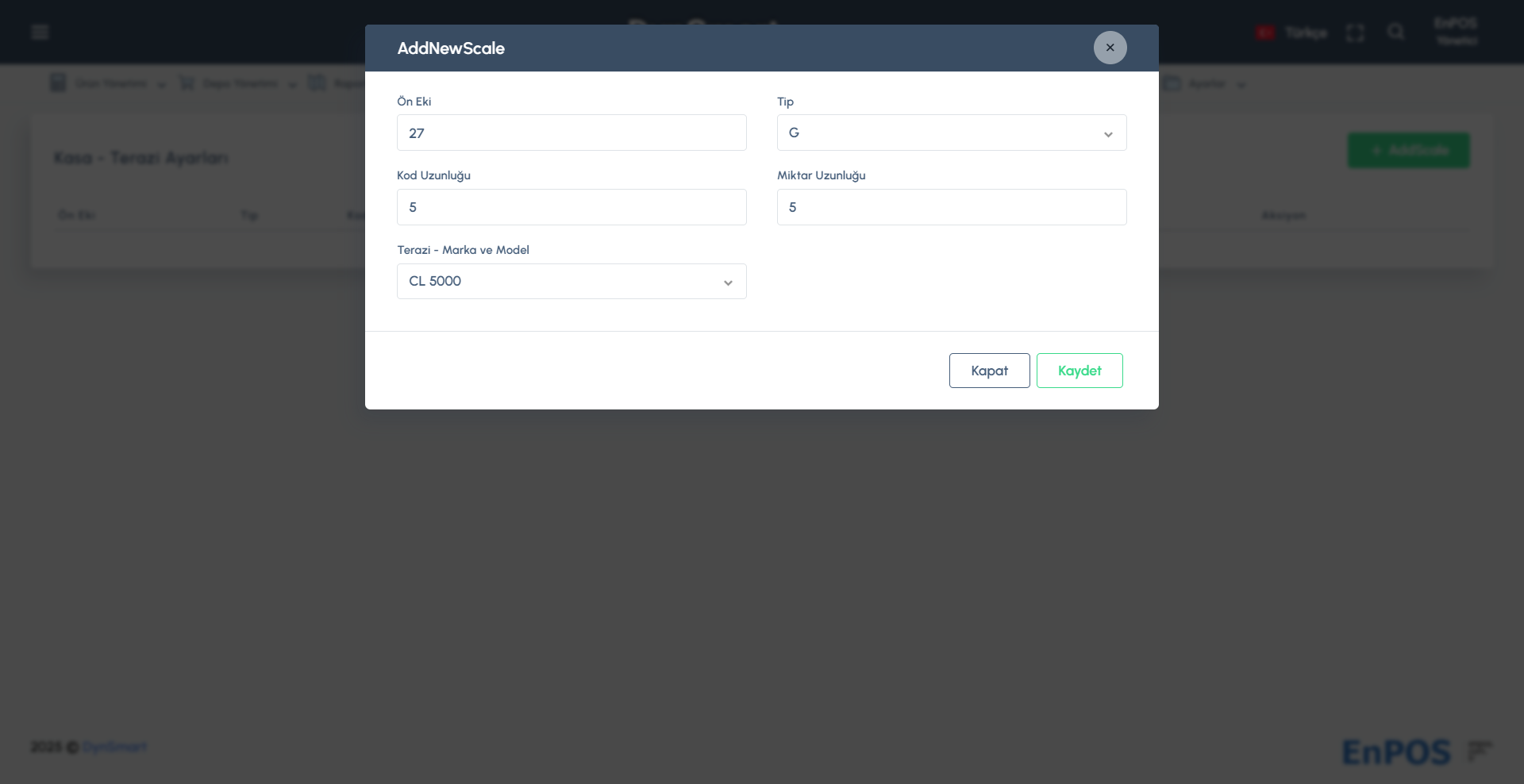This screenshot has width=1524, height=784.
Task: Open the EnPOS user profile menu
Action: point(1456,32)
